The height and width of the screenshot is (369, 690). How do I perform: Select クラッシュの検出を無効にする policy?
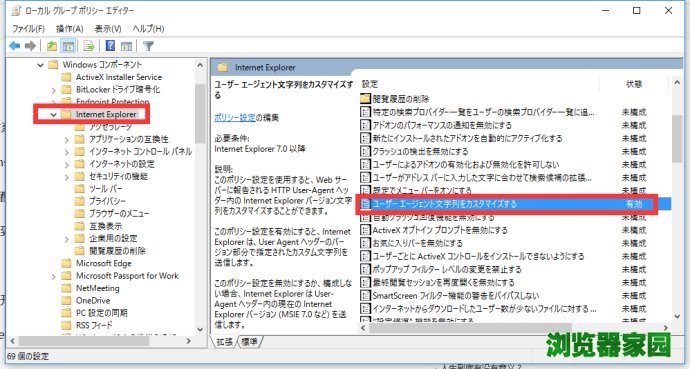pyautogui.click(x=420, y=151)
